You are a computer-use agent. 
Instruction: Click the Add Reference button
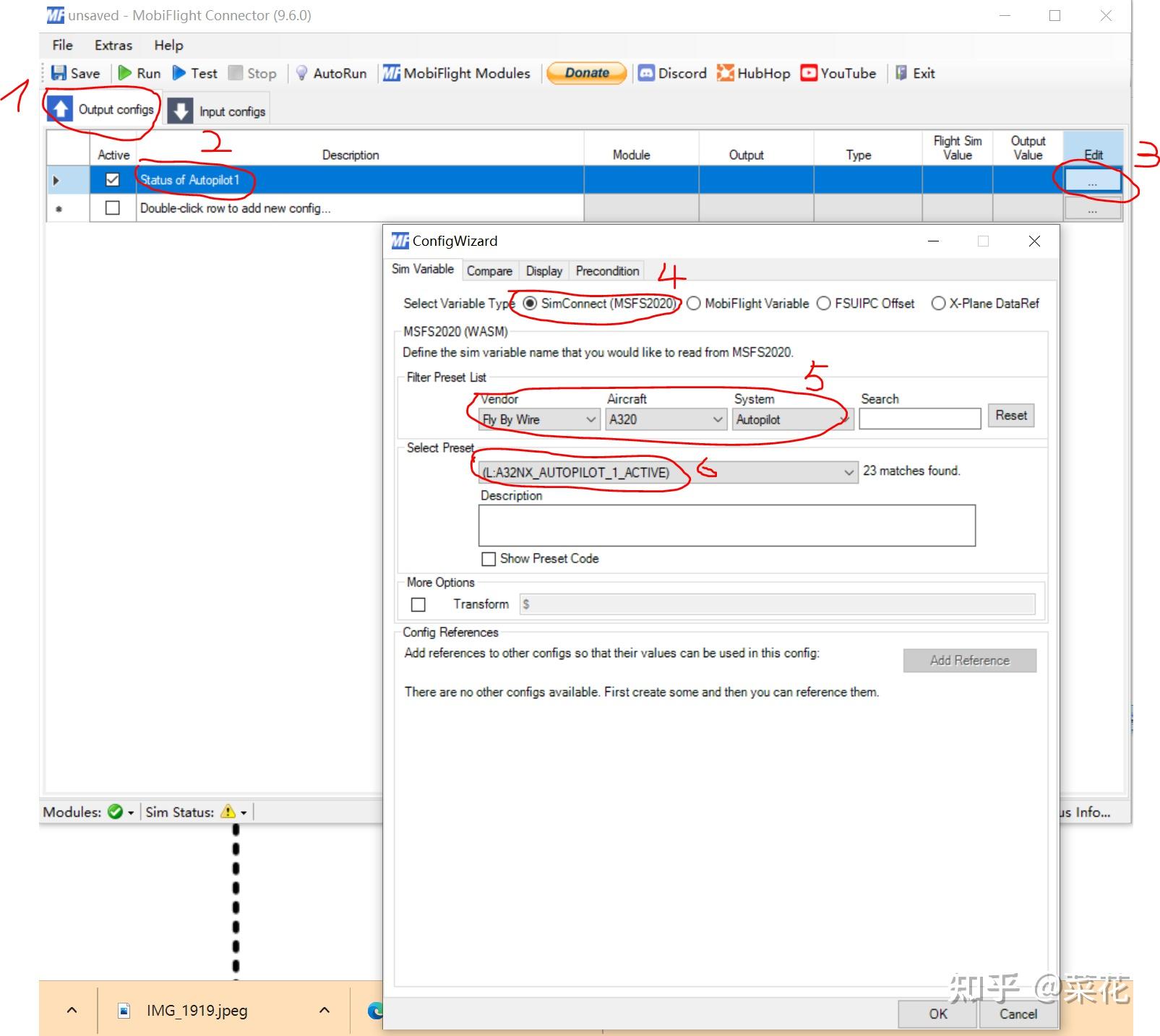tap(969, 660)
